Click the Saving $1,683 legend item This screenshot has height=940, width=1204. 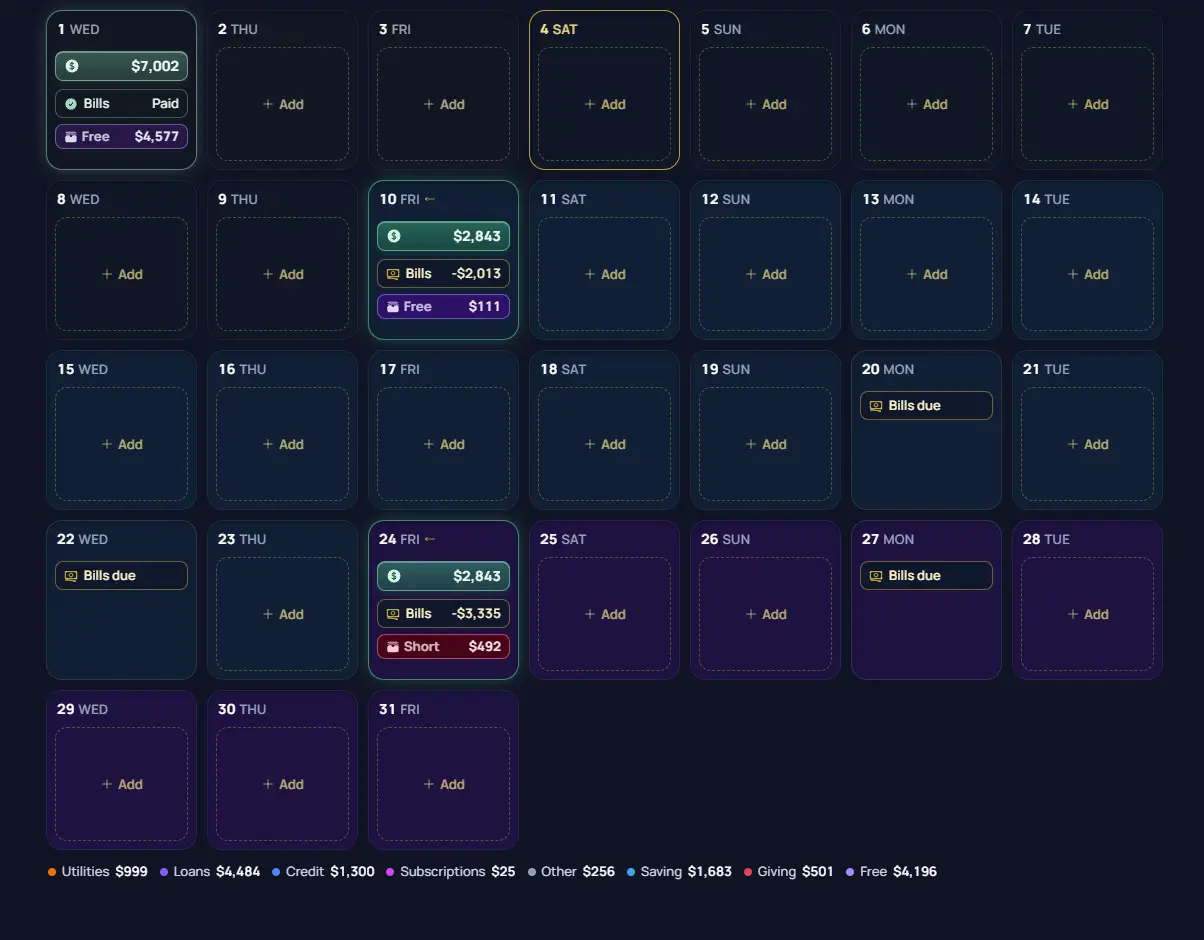click(679, 872)
